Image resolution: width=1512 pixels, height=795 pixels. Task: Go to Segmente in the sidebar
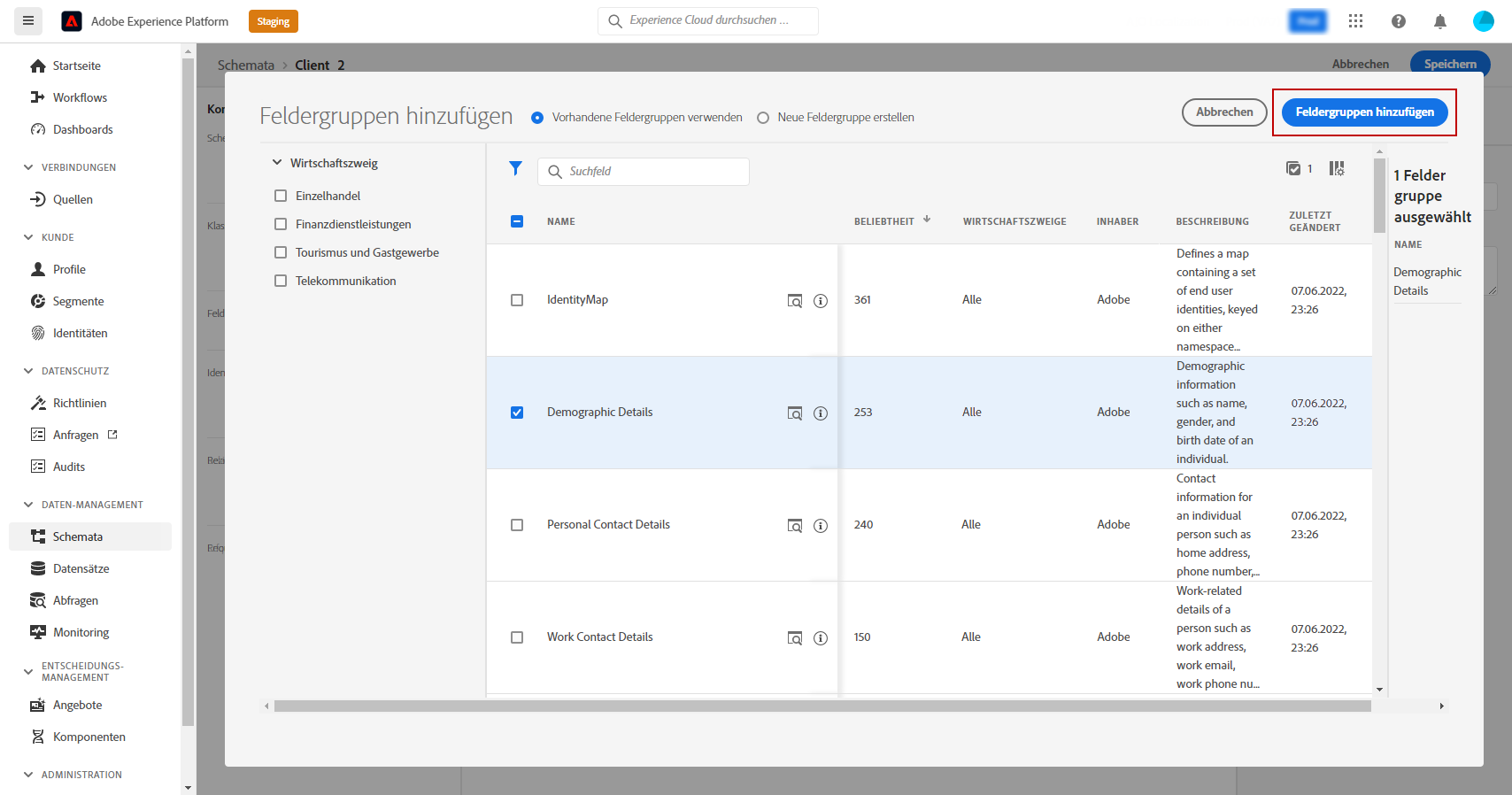[x=78, y=301]
